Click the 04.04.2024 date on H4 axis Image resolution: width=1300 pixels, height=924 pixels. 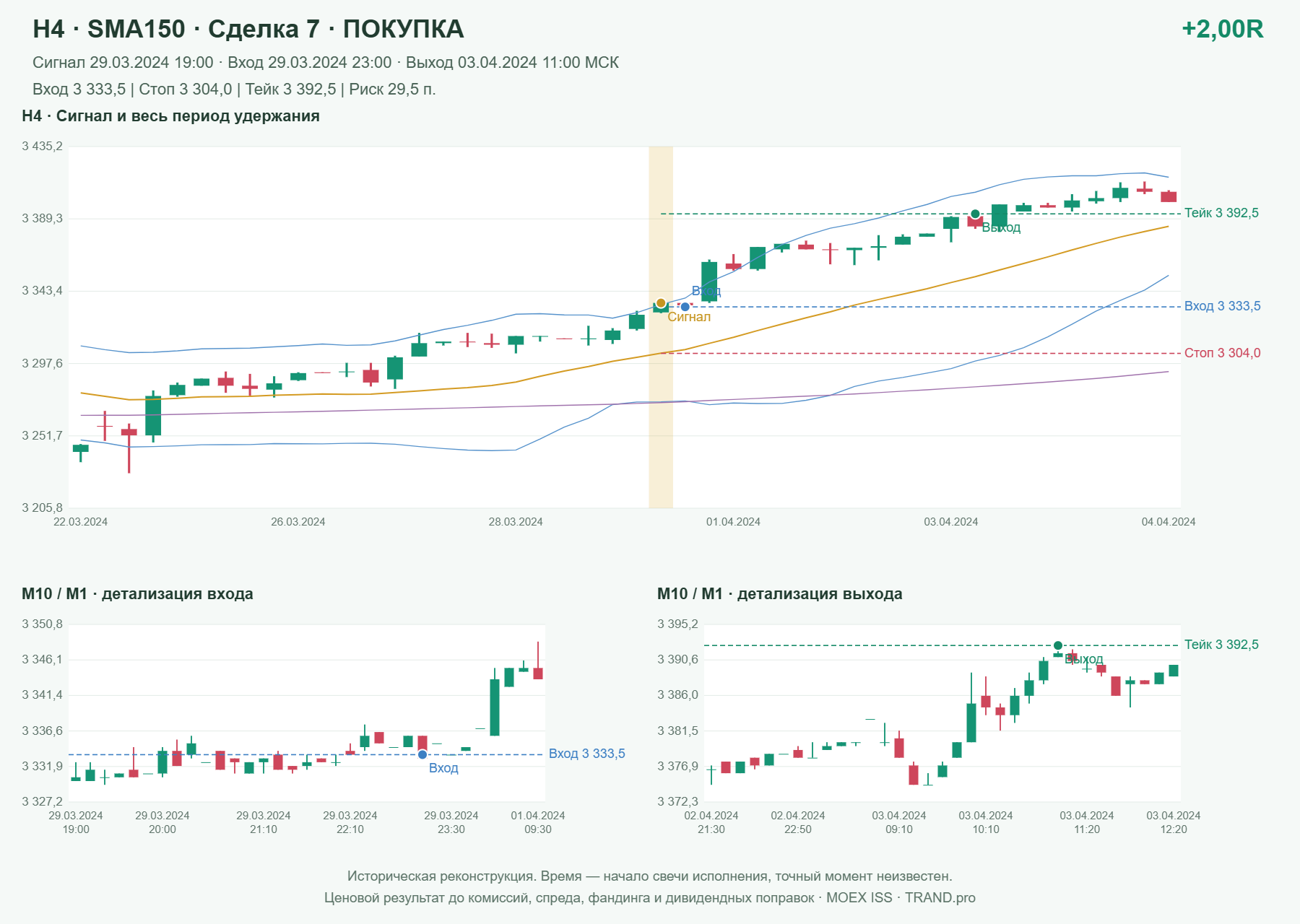coord(1168,522)
